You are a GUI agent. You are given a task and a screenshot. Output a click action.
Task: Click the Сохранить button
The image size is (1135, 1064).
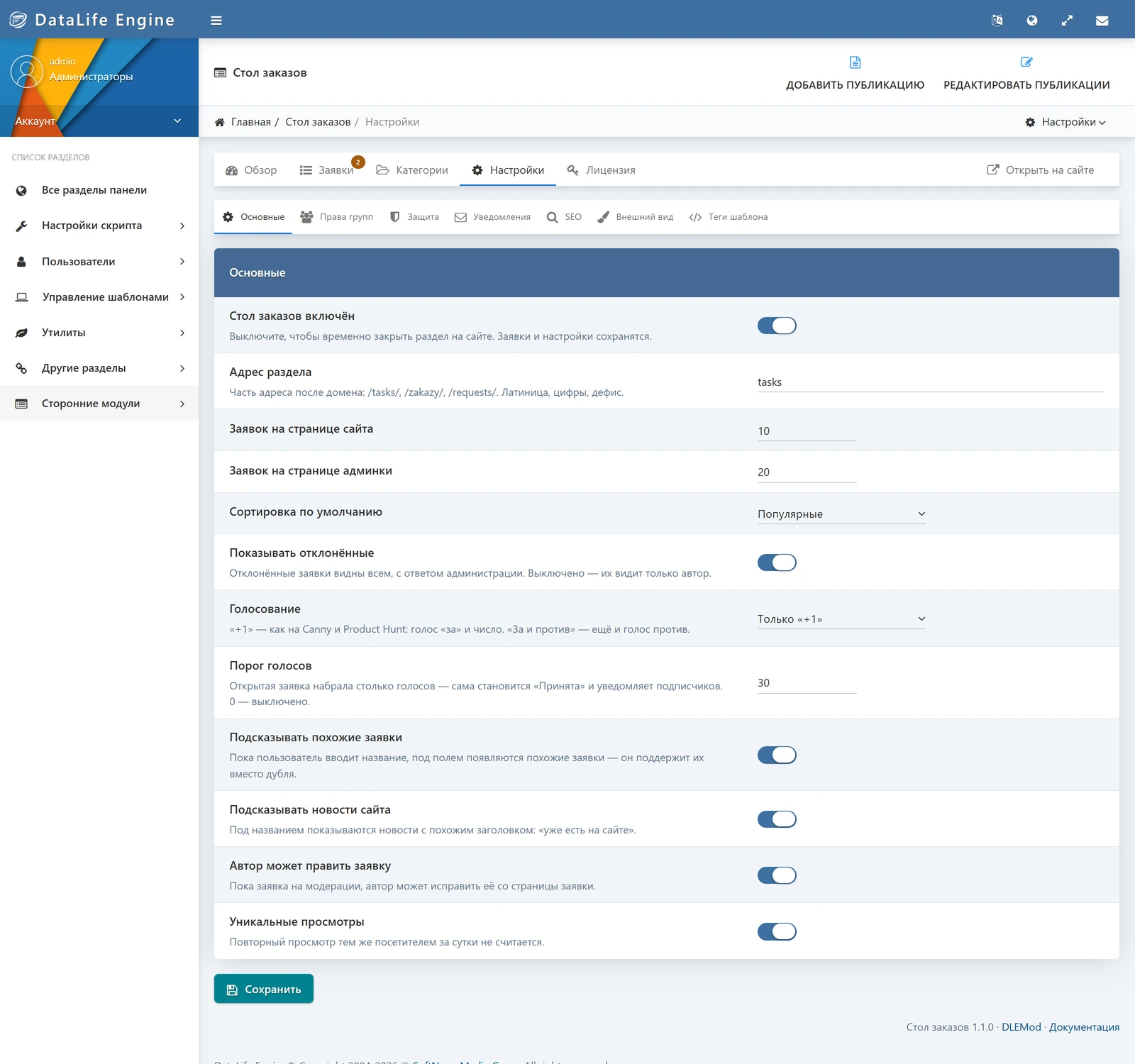pyautogui.click(x=264, y=989)
